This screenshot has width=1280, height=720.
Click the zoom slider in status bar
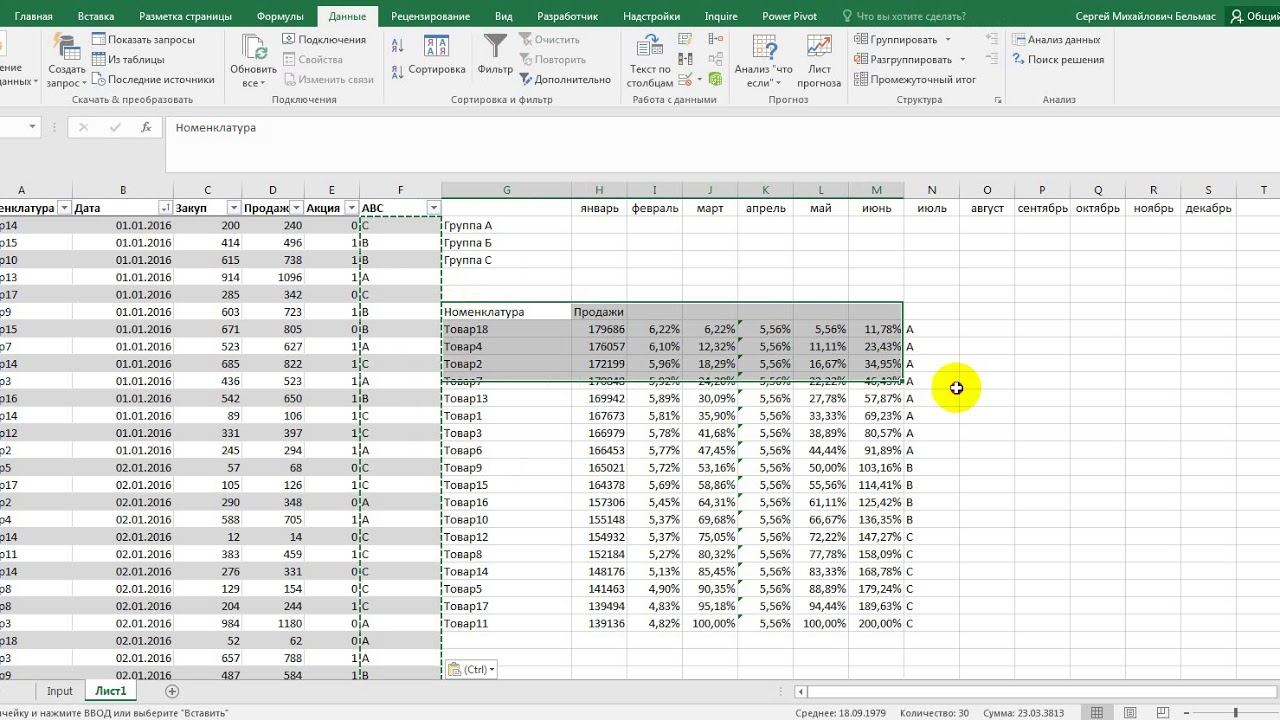coord(1235,713)
